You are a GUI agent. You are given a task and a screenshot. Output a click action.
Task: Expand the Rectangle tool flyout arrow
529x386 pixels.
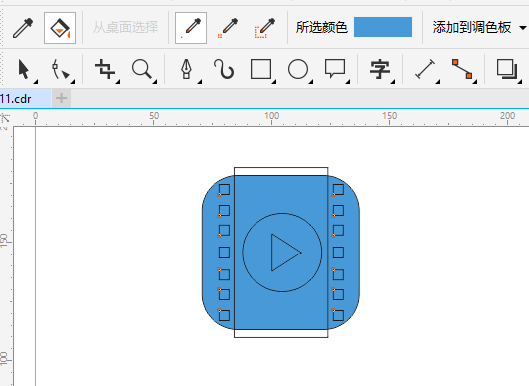pos(274,82)
